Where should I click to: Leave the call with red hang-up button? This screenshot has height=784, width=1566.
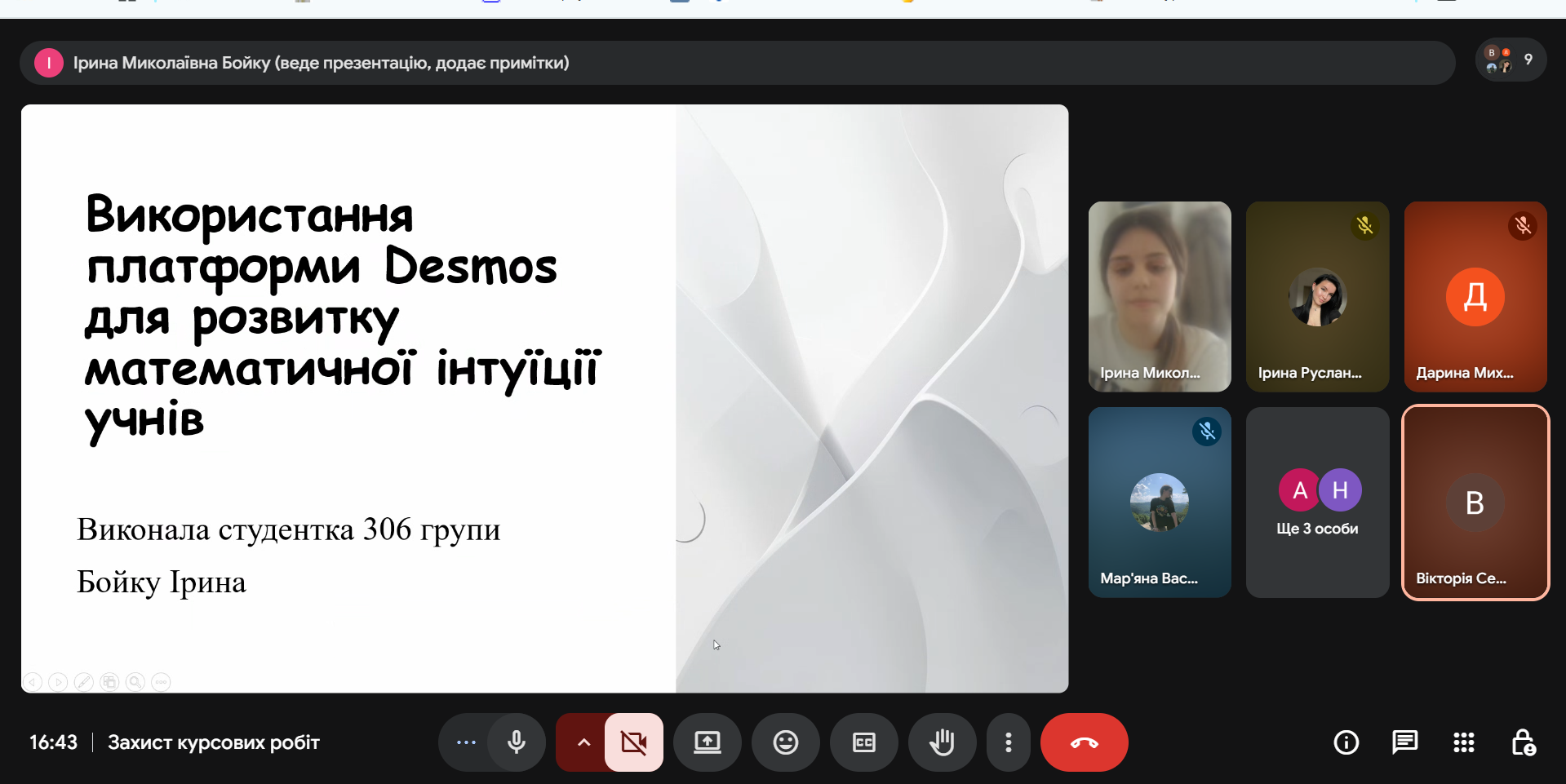click(1085, 742)
